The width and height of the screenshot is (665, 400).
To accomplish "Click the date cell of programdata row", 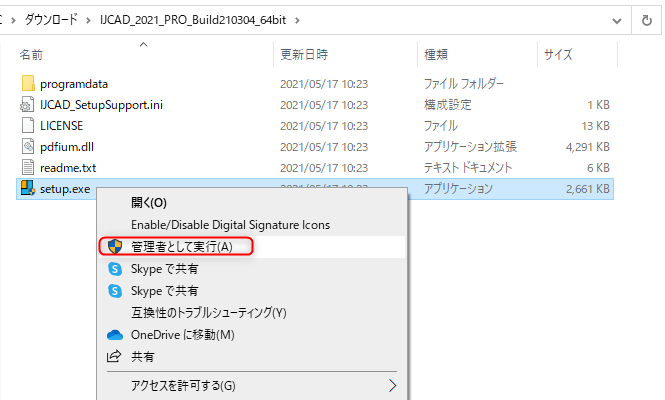I will tap(324, 84).
